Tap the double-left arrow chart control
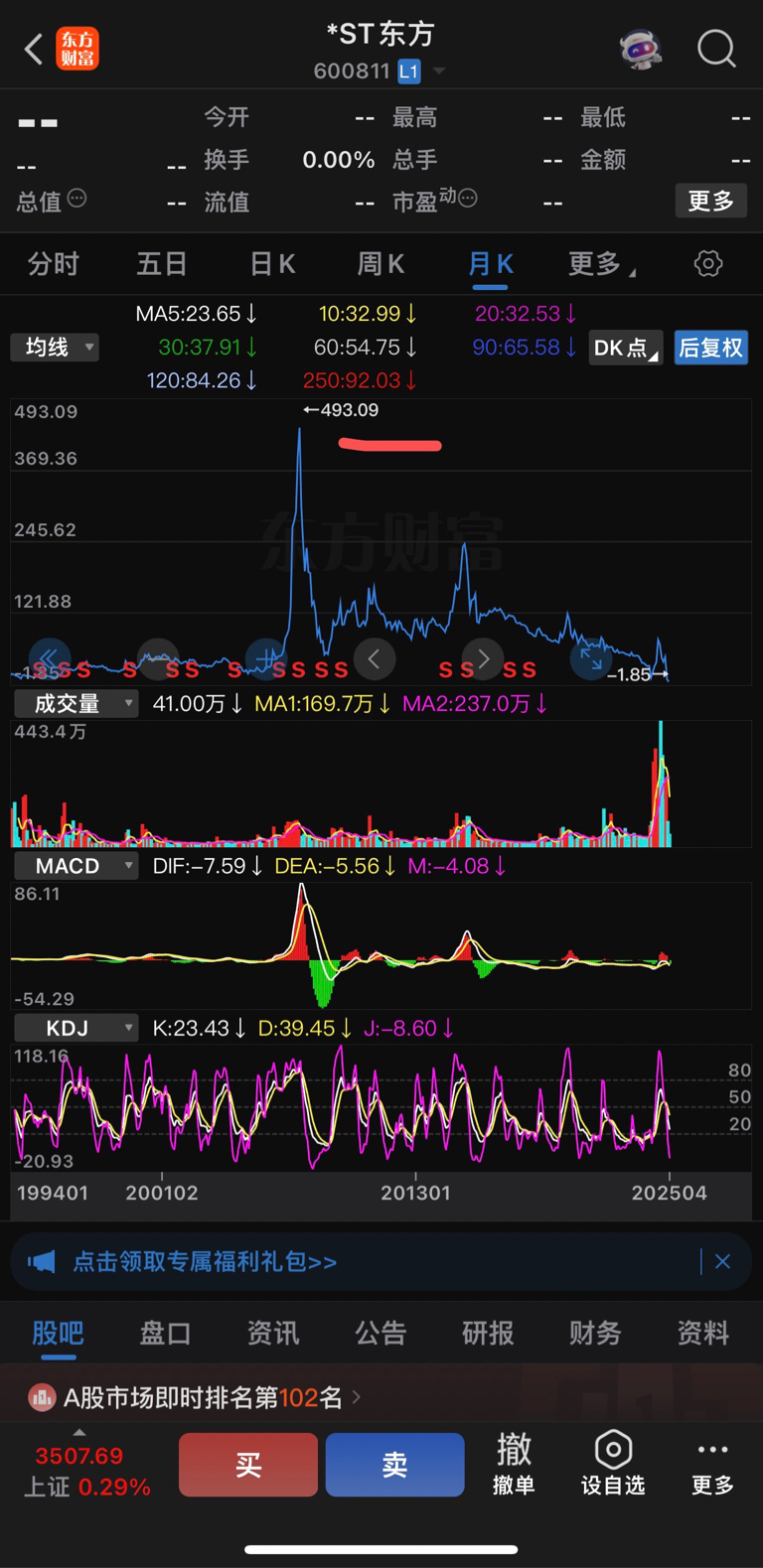The width and height of the screenshot is (763, 1568). click(49, 658)
